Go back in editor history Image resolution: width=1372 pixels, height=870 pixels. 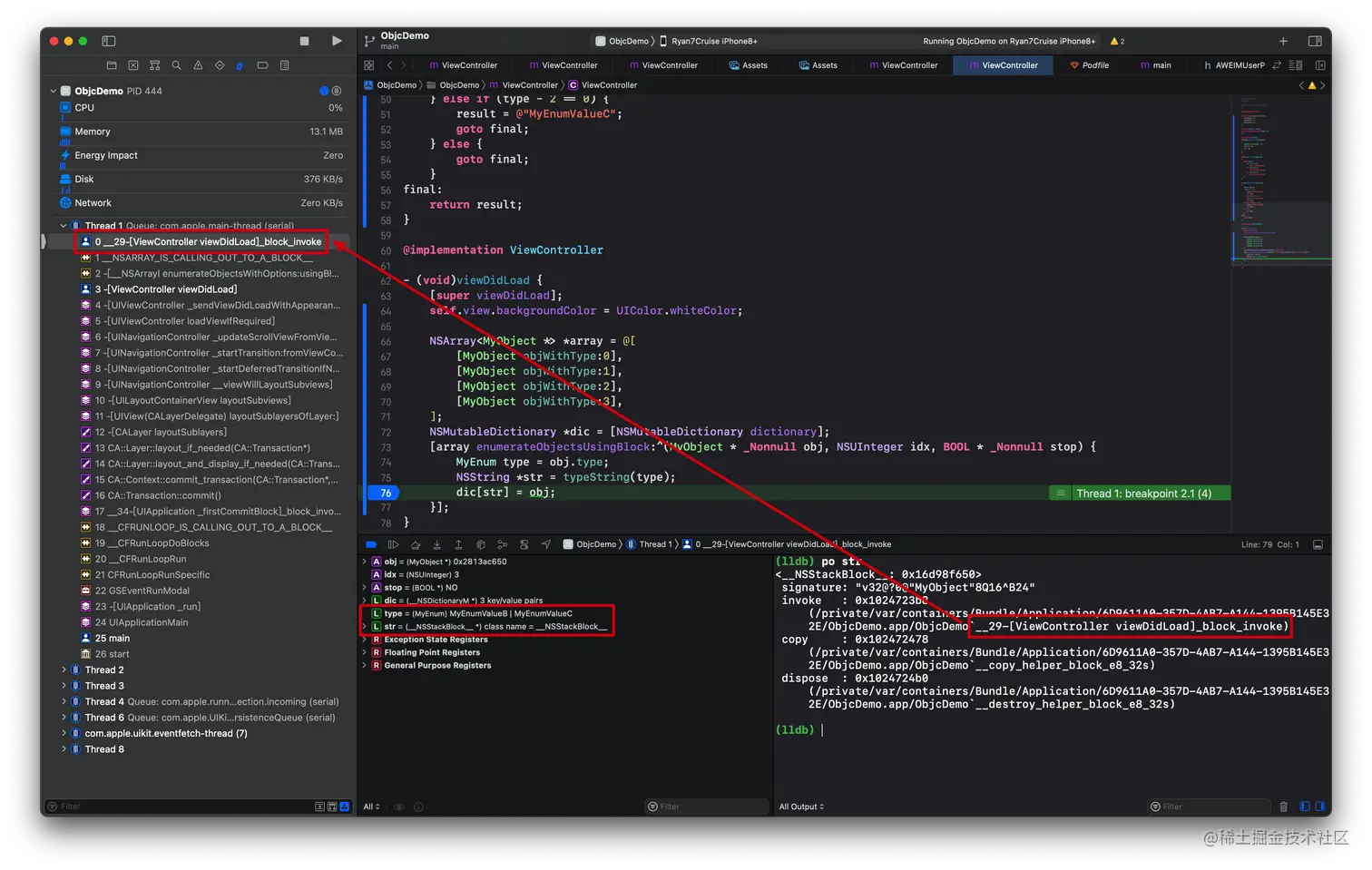pyautogui.click(x=389, y=65)
